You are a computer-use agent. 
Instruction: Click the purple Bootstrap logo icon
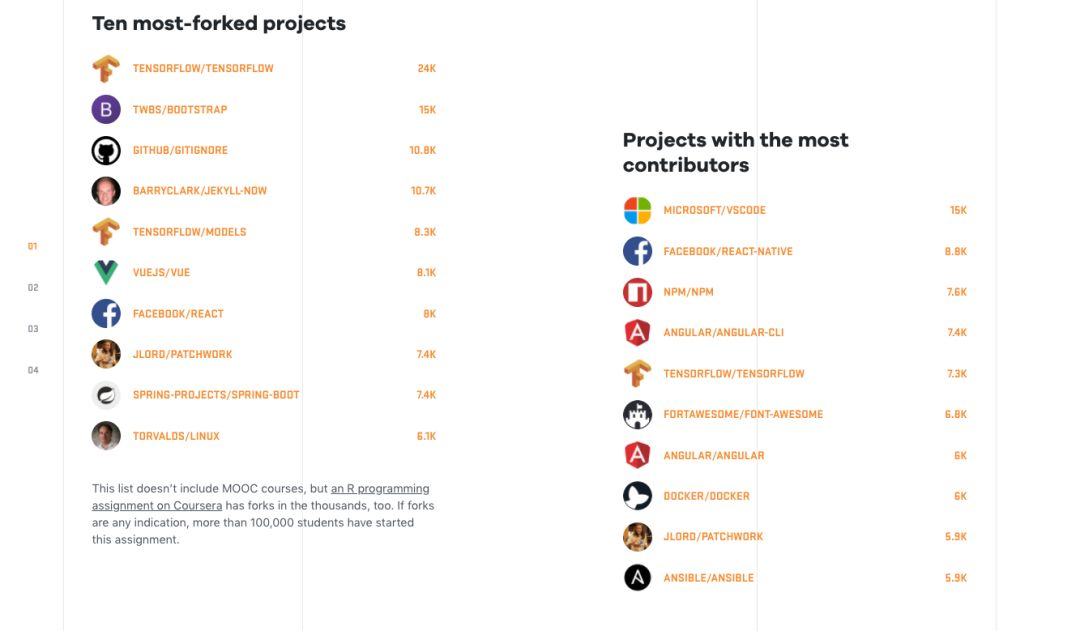[x=106, y=110]
